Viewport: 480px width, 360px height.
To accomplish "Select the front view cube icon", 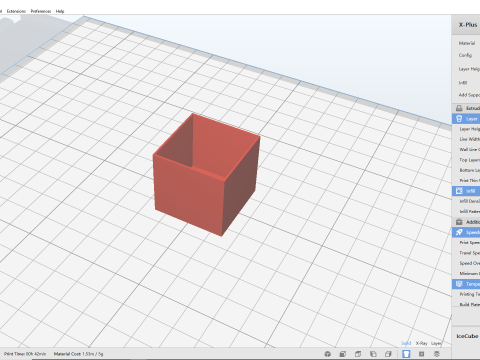I will tap(343, 354).
